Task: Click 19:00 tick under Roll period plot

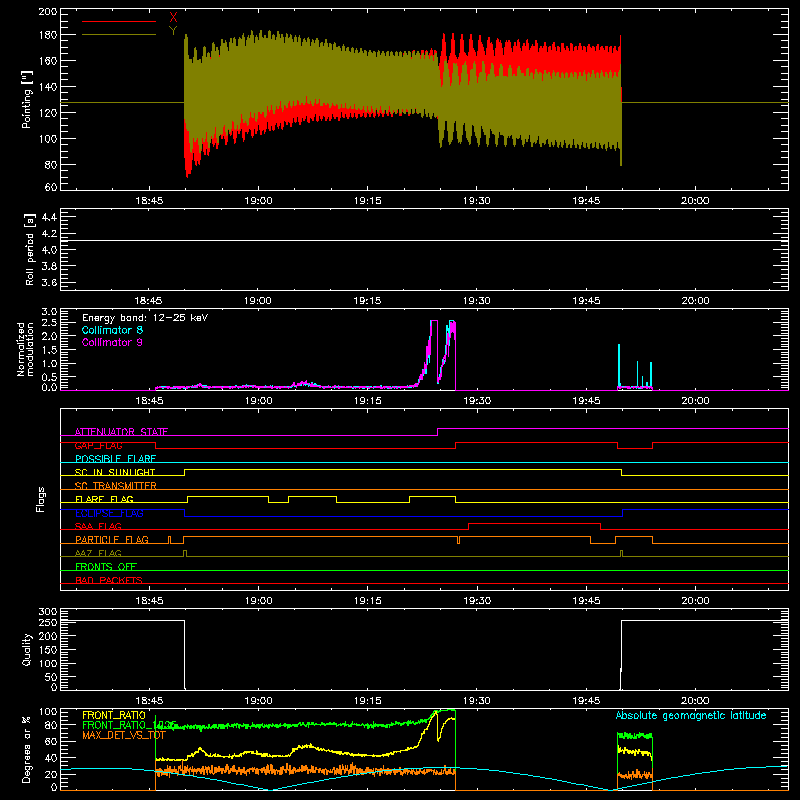Action: click(258, 301)
